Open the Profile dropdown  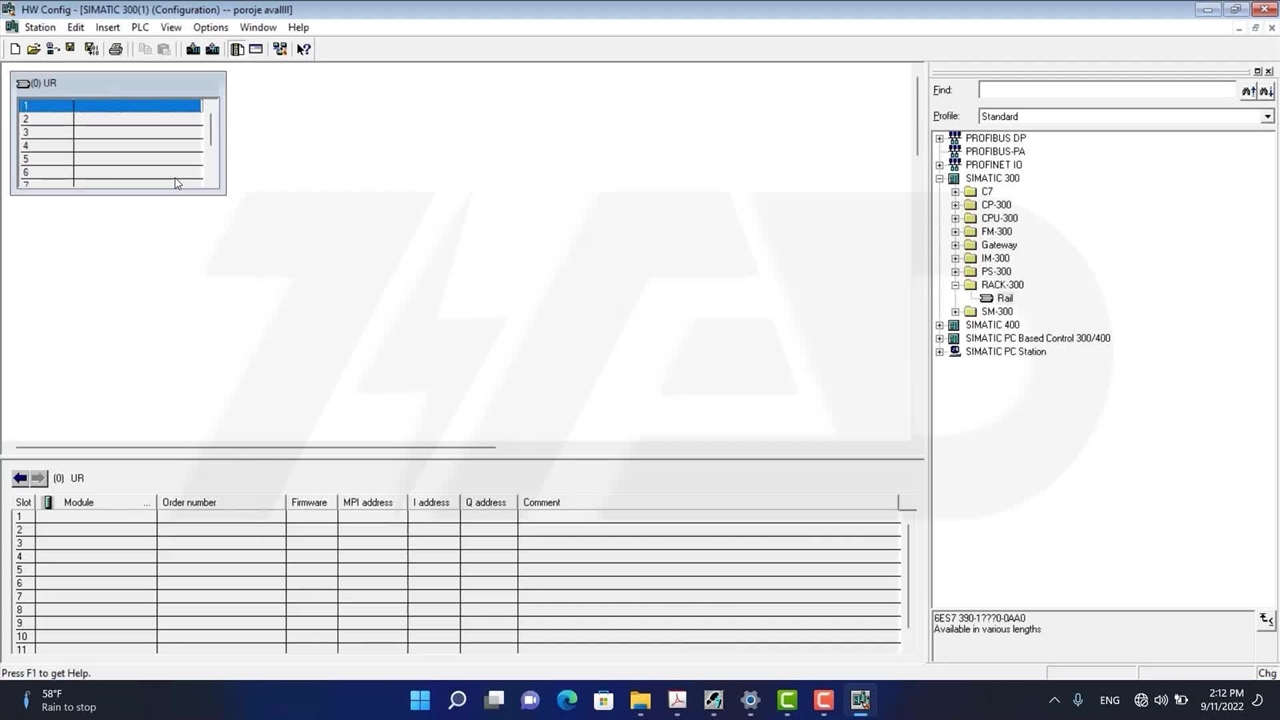(x=1267, y=117)
